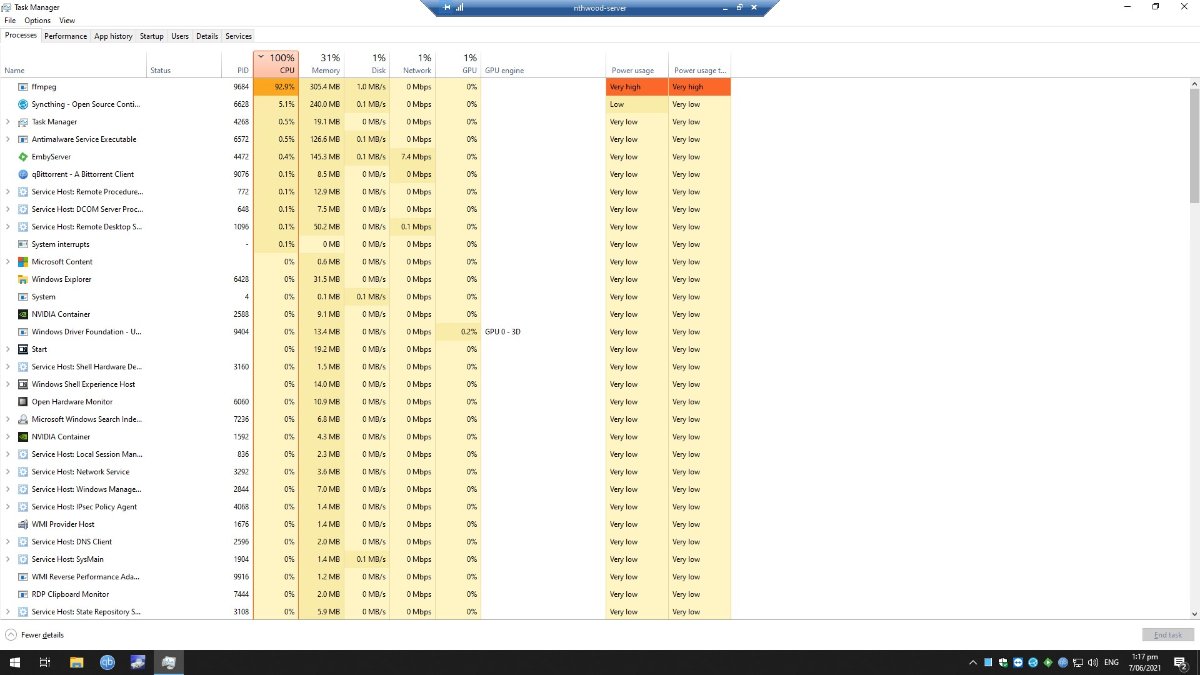Expand the Start process group
The height and width of the screenshot is (675, 1200).
[x=8, y=349]
